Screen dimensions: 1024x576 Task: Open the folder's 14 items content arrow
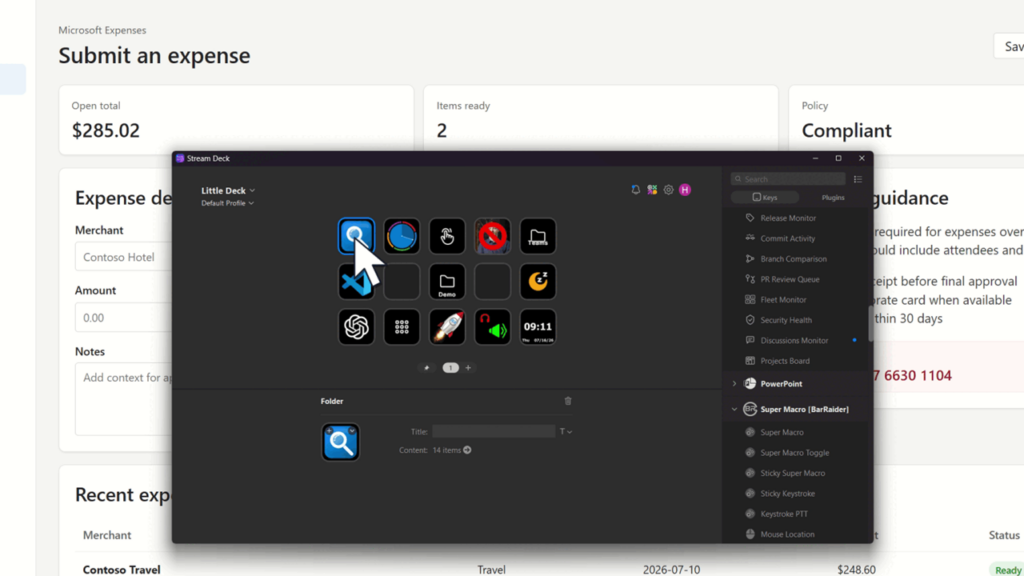click(x=468, y=450)
